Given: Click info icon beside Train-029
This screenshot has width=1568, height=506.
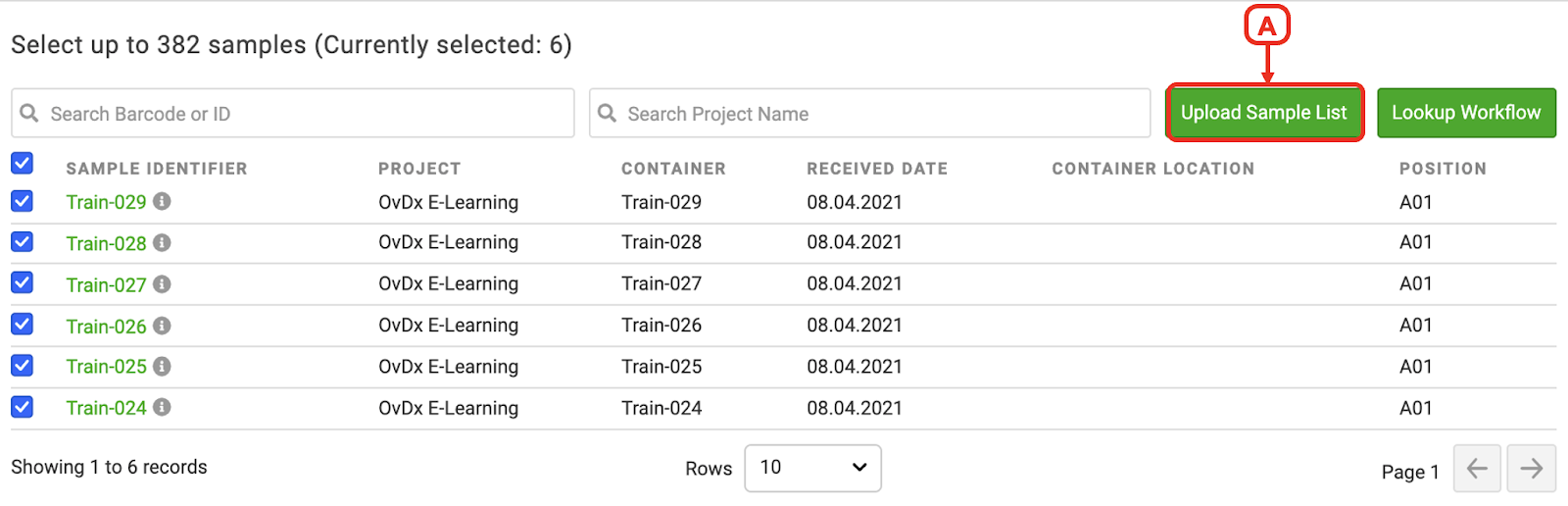Looking at the screenshot, I should [x=162, y=201].
